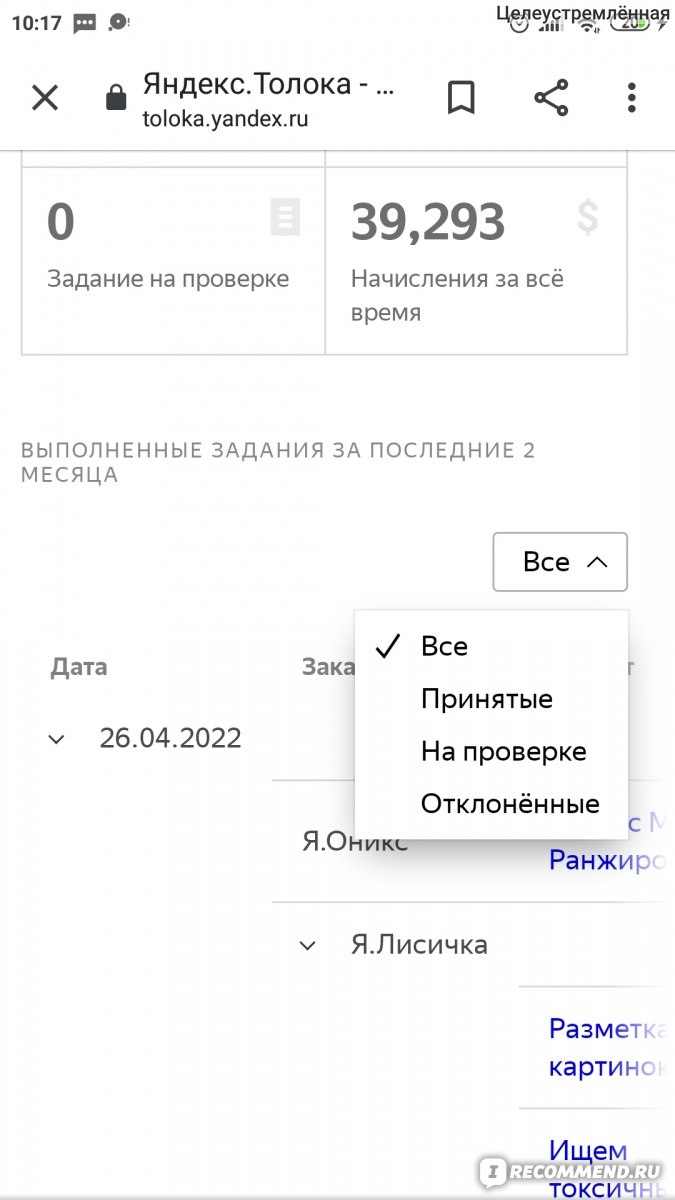Collapse the 26.04.2022 date row

pos(57,739)
